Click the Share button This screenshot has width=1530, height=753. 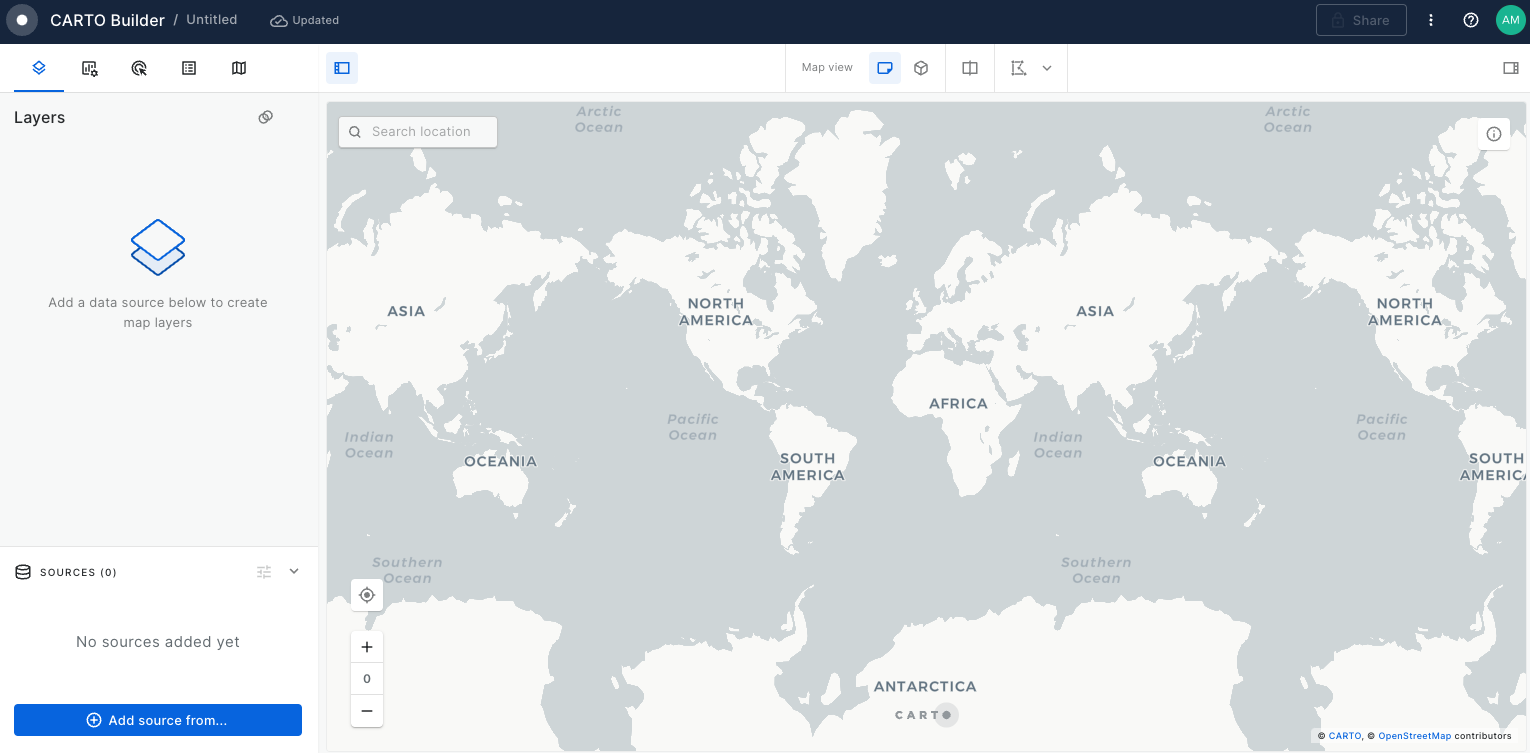click(x=1361, y=20)
